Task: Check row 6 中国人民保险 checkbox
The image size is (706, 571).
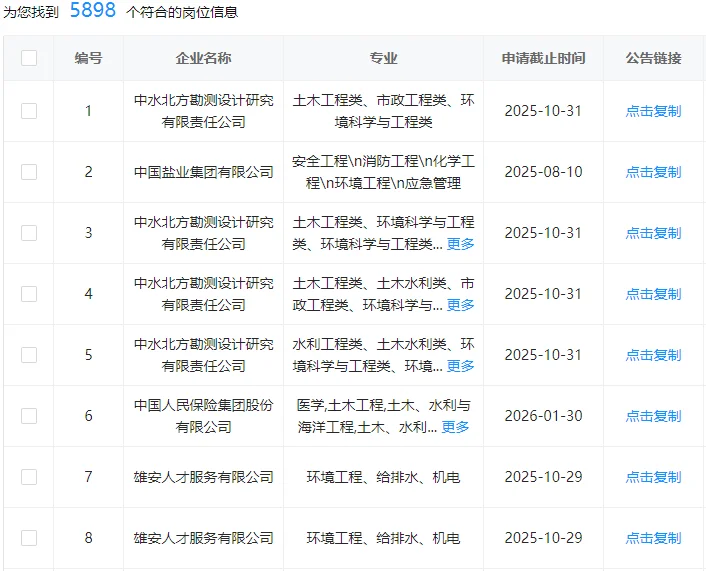Action: point(29,416)
